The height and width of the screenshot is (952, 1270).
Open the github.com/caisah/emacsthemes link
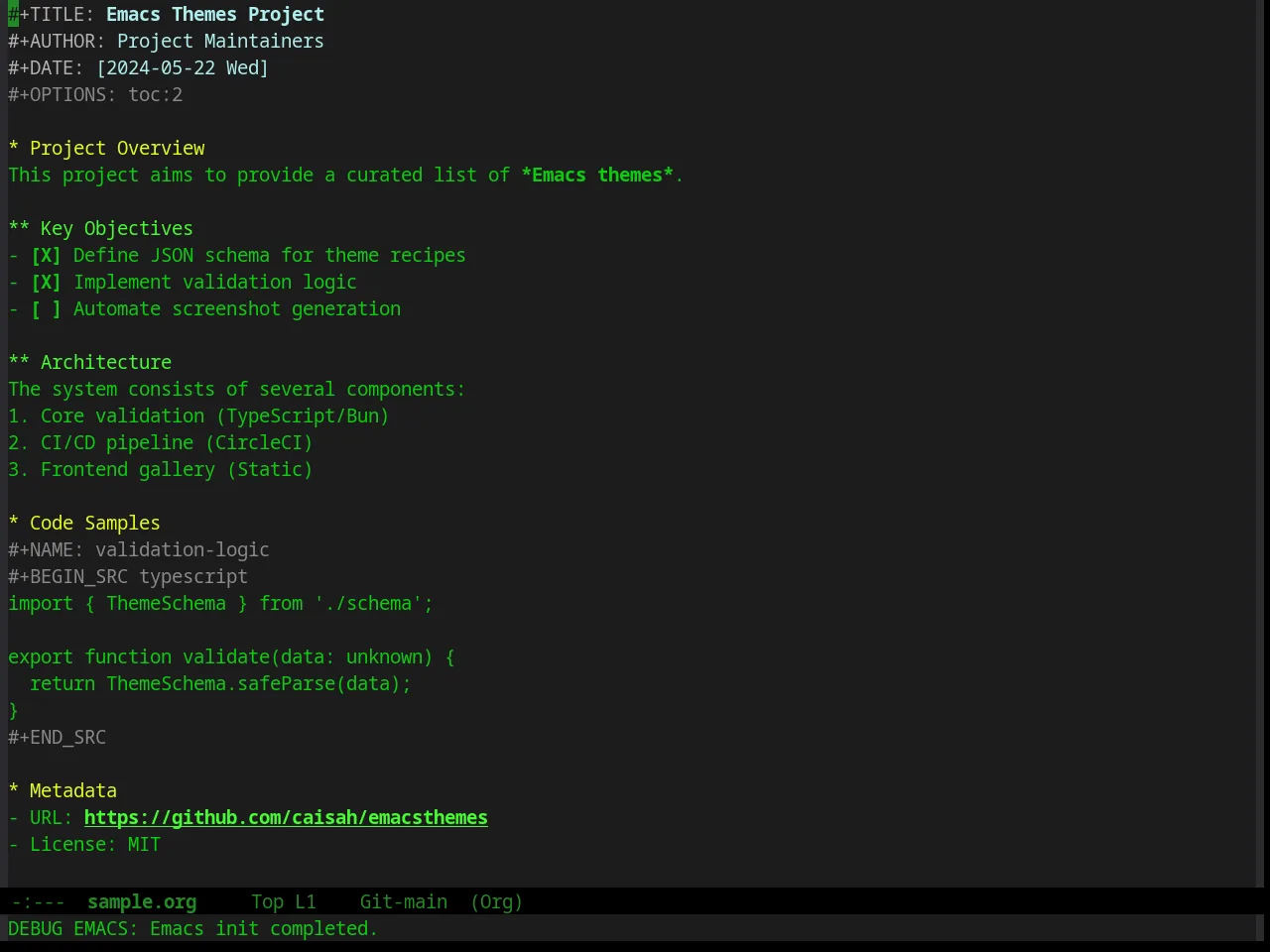[x=286, y=818]
